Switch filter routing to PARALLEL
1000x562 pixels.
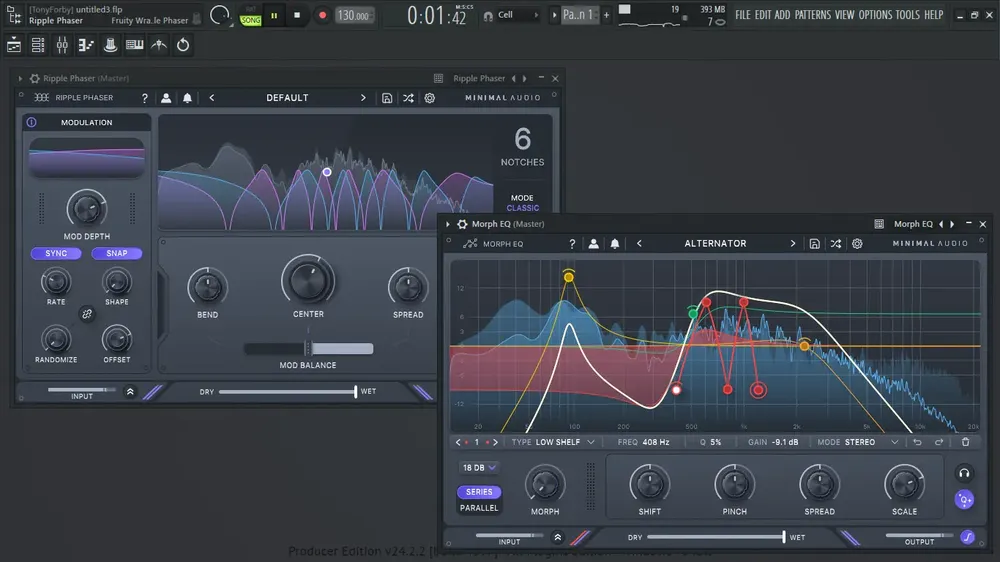coord(479,508)
